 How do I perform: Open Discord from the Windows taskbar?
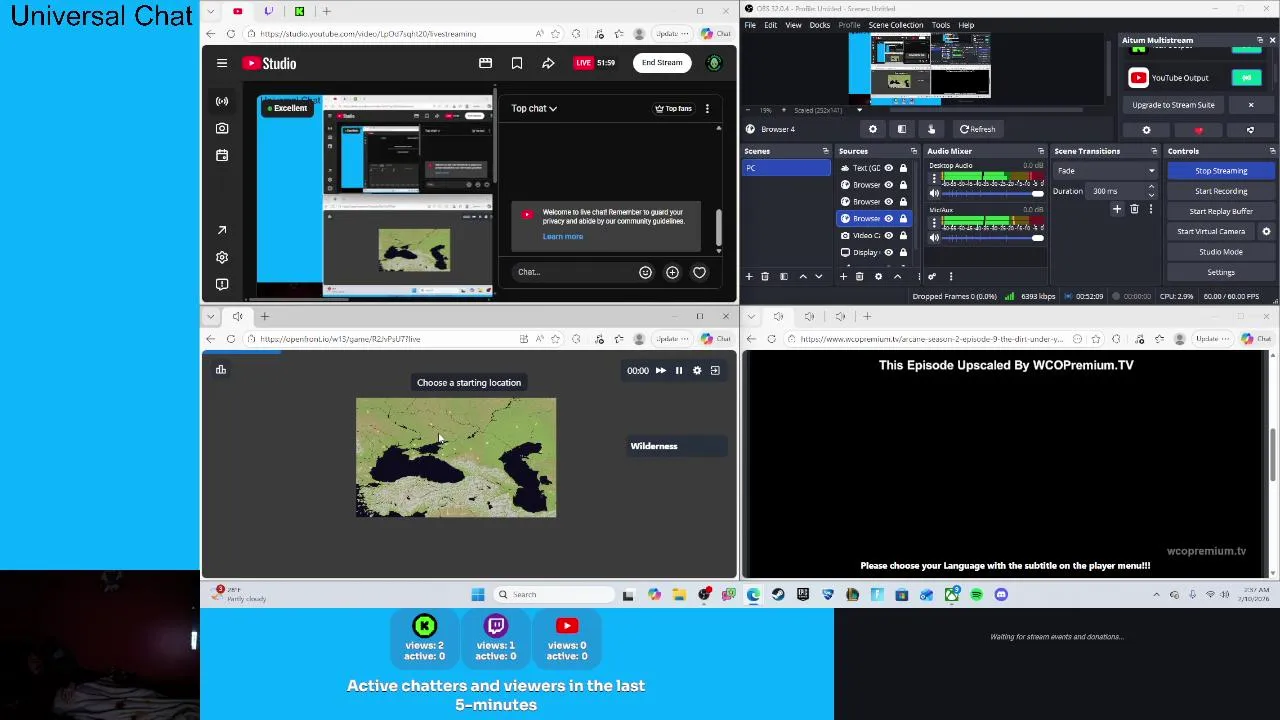coord(1001,595)
